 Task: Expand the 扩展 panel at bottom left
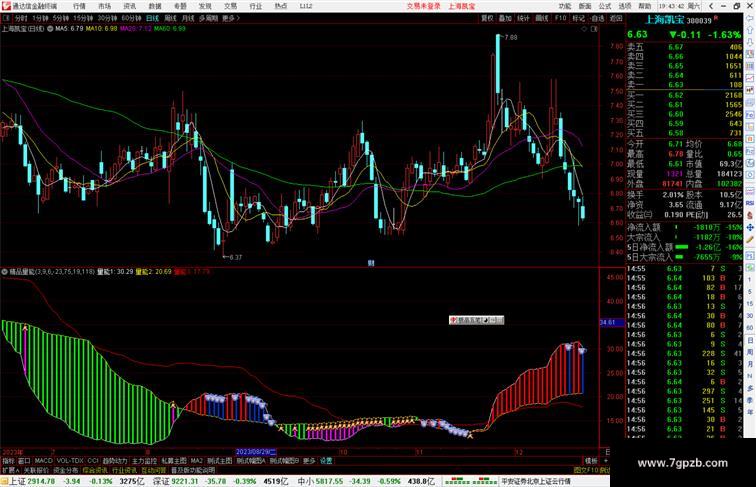[11, 470]
